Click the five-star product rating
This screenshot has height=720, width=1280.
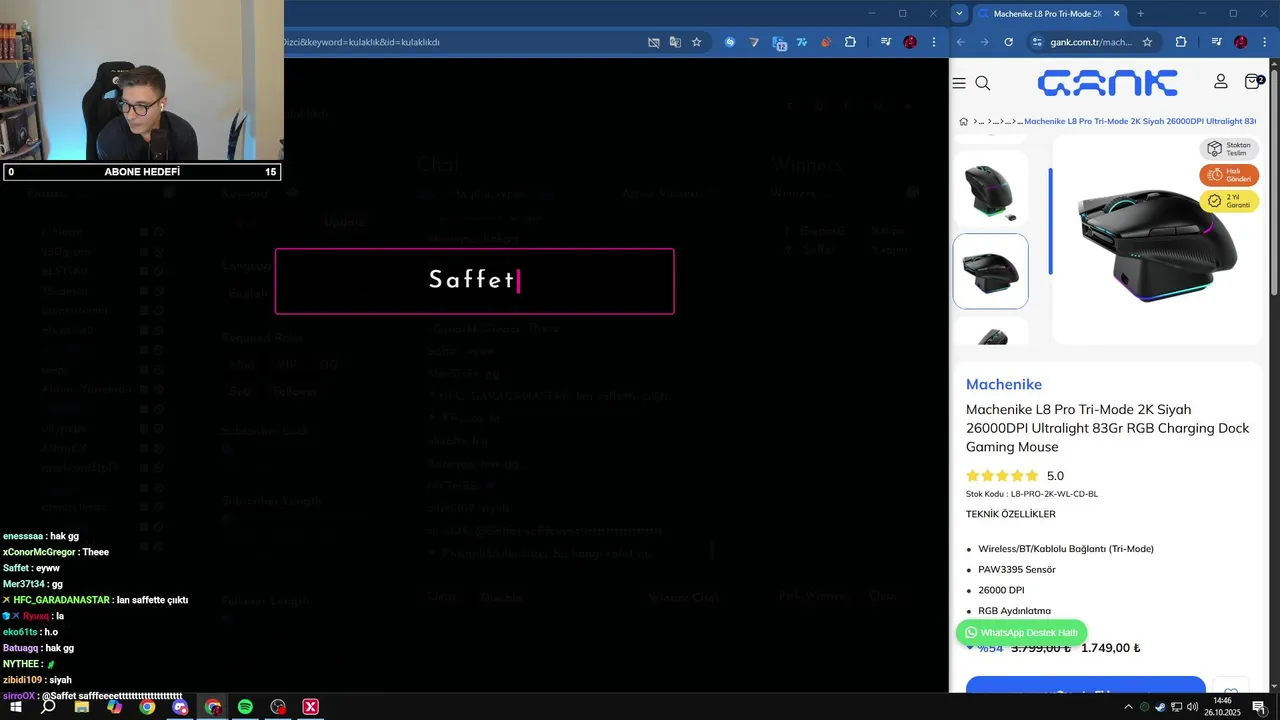[x=1002, y=476]
